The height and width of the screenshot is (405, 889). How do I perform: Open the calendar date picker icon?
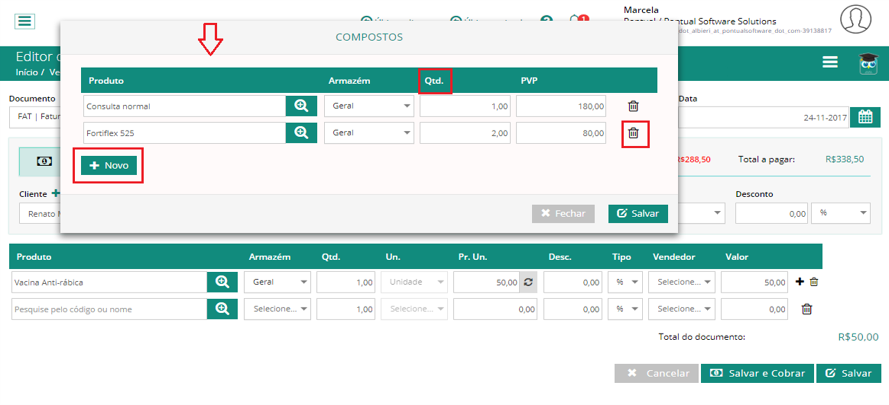[x=865, y=117]
